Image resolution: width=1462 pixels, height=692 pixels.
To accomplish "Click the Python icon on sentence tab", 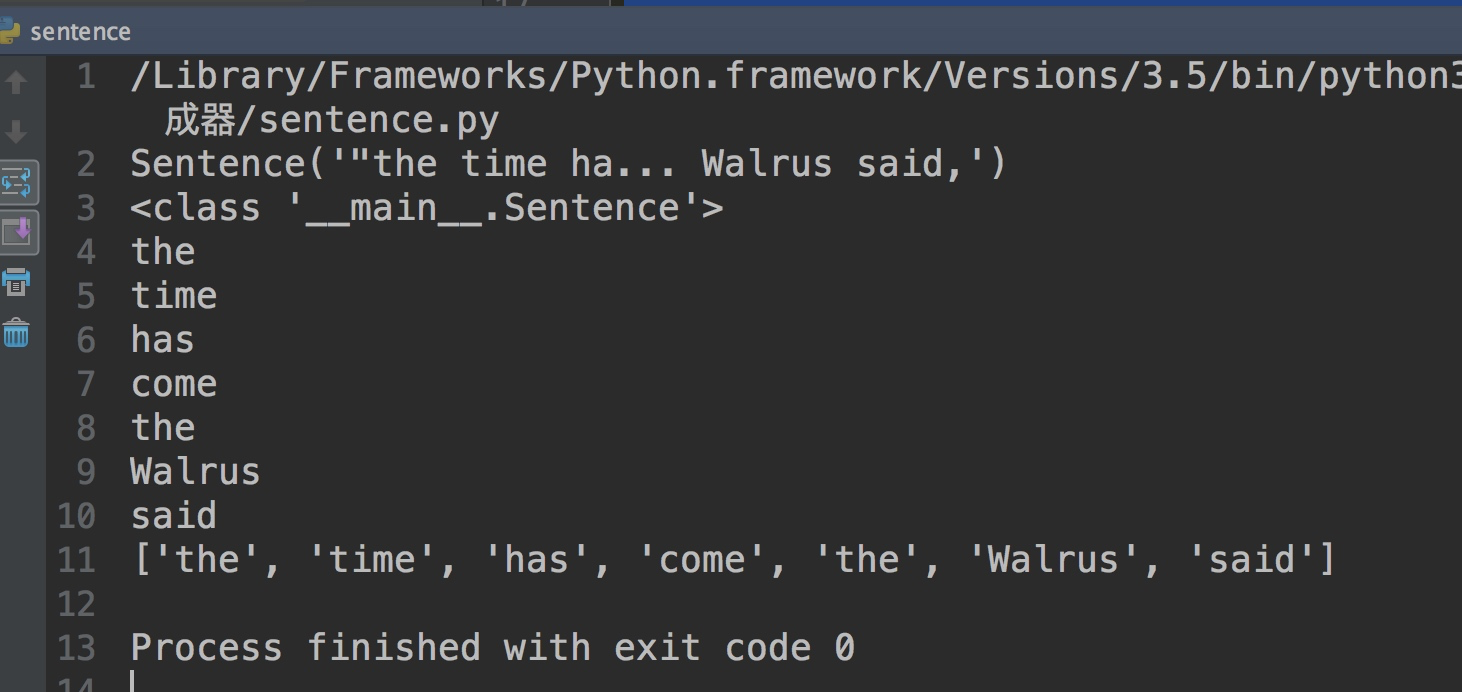I will [x=9, y=31].
